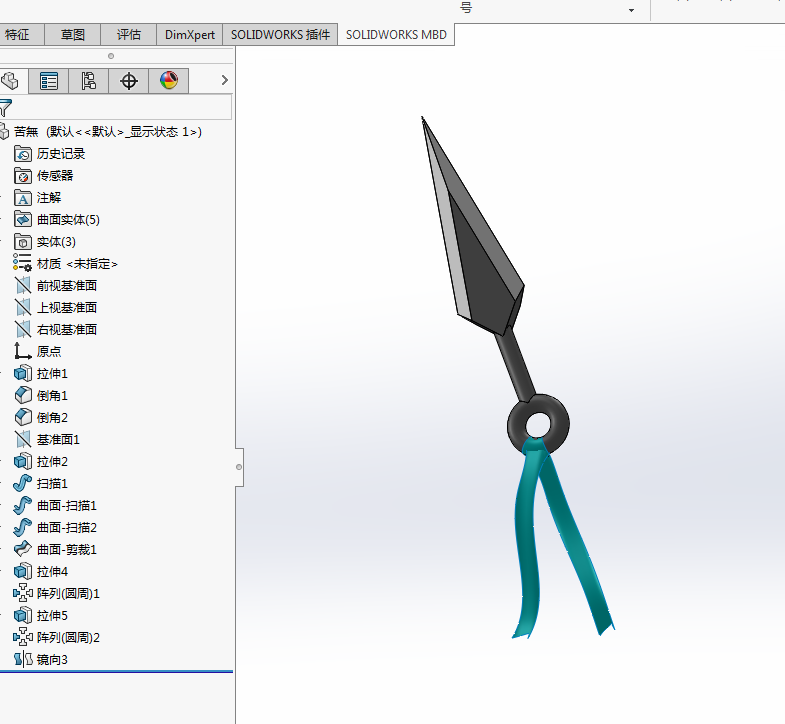
Task: Click the 曲面-剪裁1 trim surface icon
Action: [x=23, y=549]
